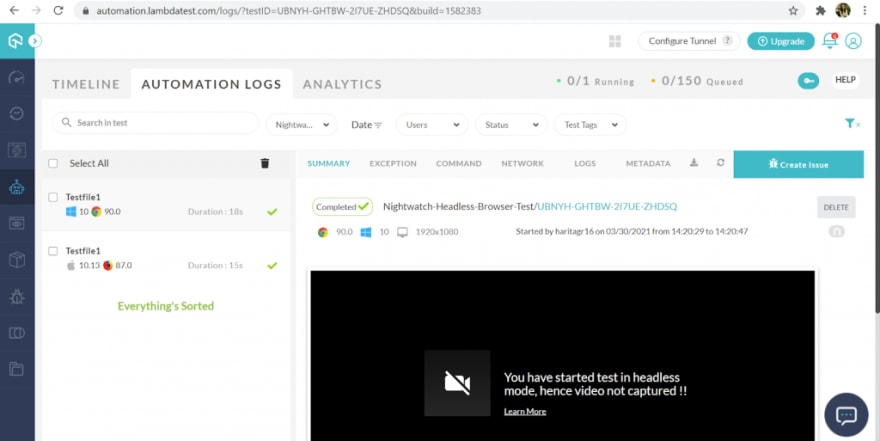Viewport: 880px width, 441px height.
Task: Click the HELP button
Action: 845,80
